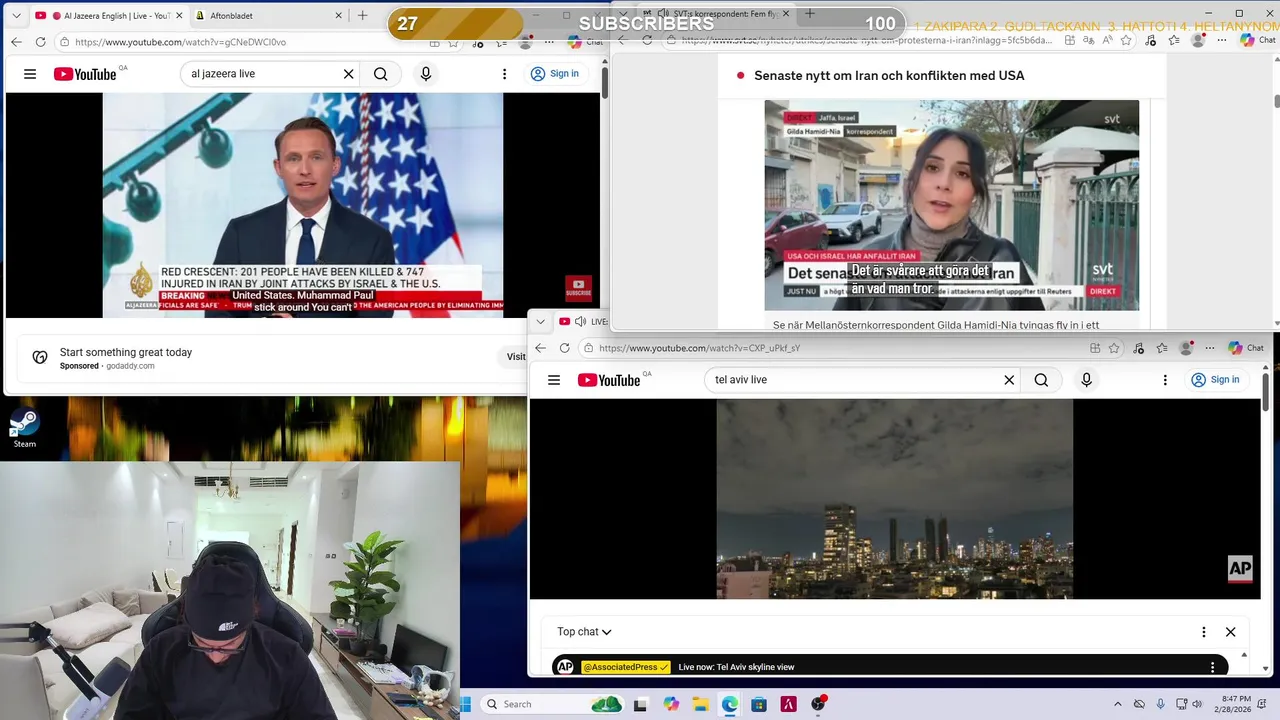Image resolution: width=1280 pixels, height=720 pixels.
Task: Go back in the Al Jazeera browser window
Action: 16,42
